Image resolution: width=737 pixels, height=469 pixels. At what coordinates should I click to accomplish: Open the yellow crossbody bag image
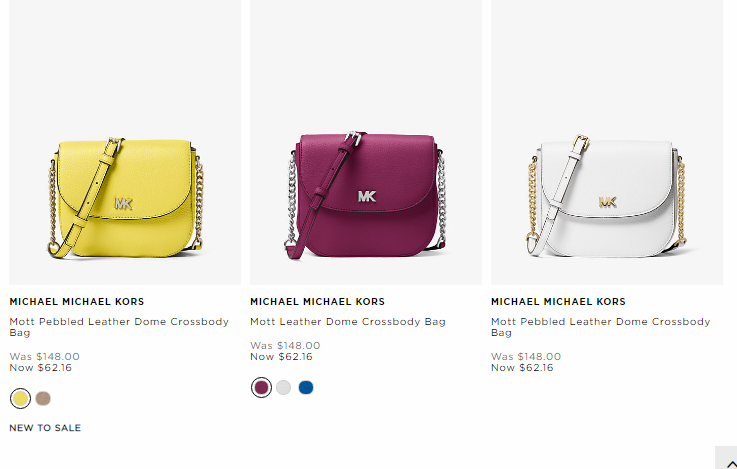(125, 142)
